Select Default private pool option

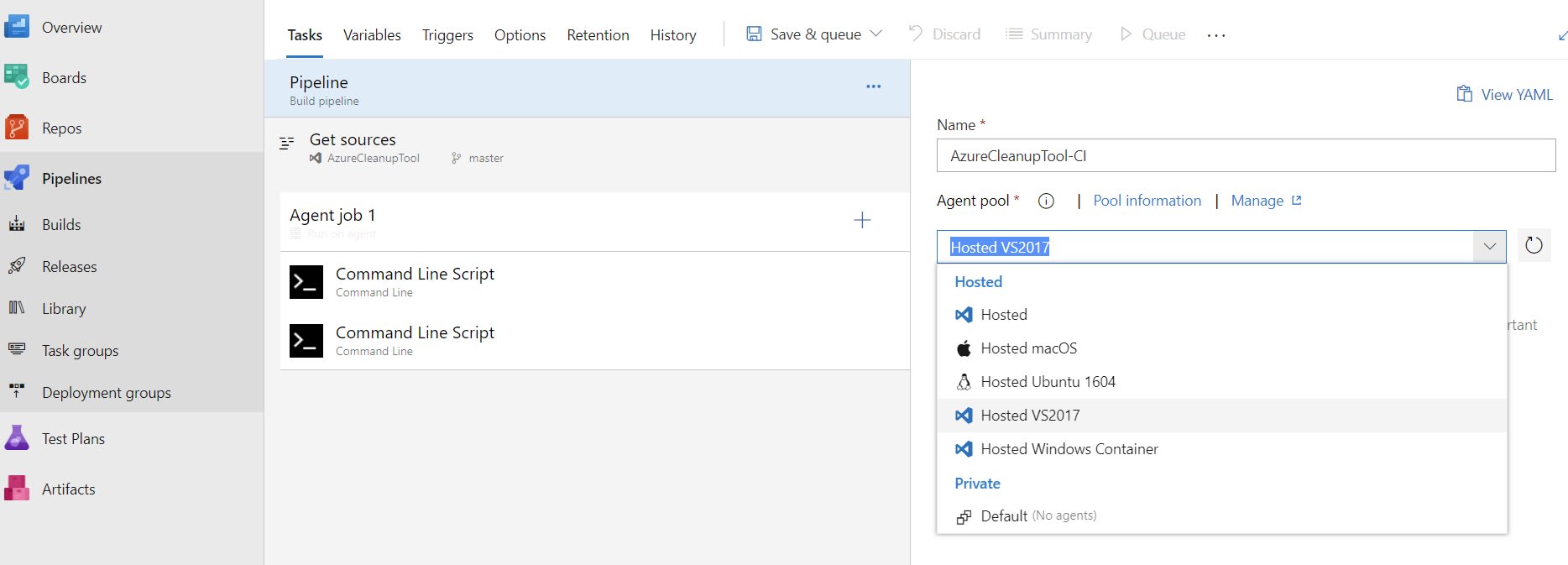click(1221, 516)
